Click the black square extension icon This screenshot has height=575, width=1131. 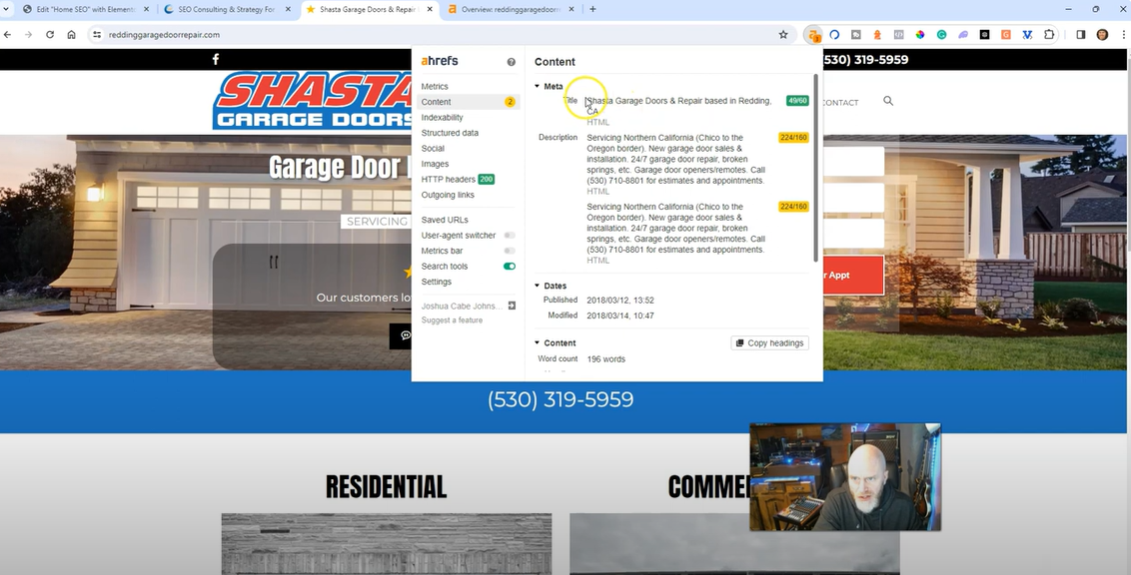coord(985,35)
